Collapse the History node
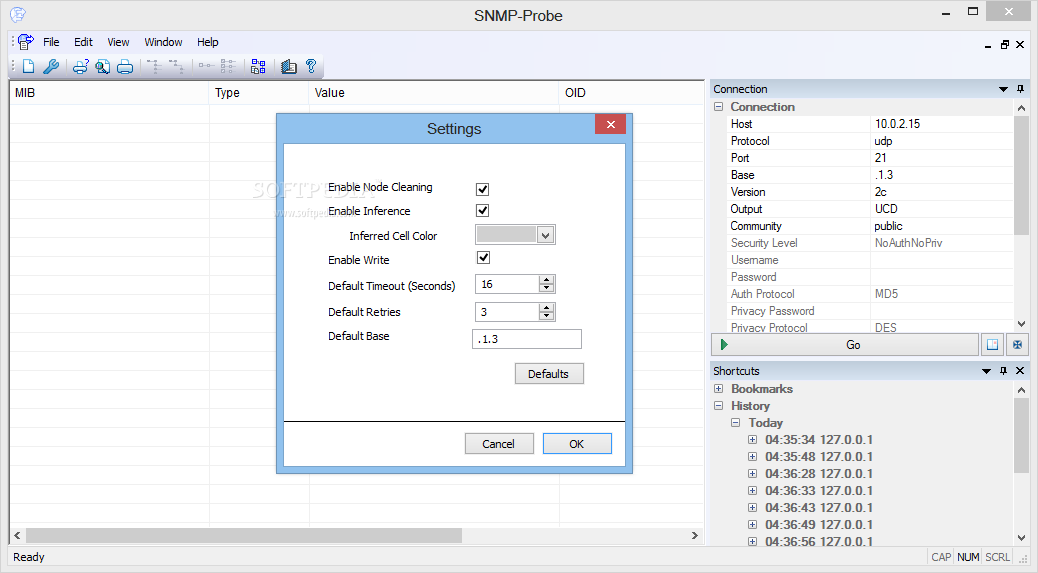Viewport: 1038px width, 573px height. pos(718,406)
